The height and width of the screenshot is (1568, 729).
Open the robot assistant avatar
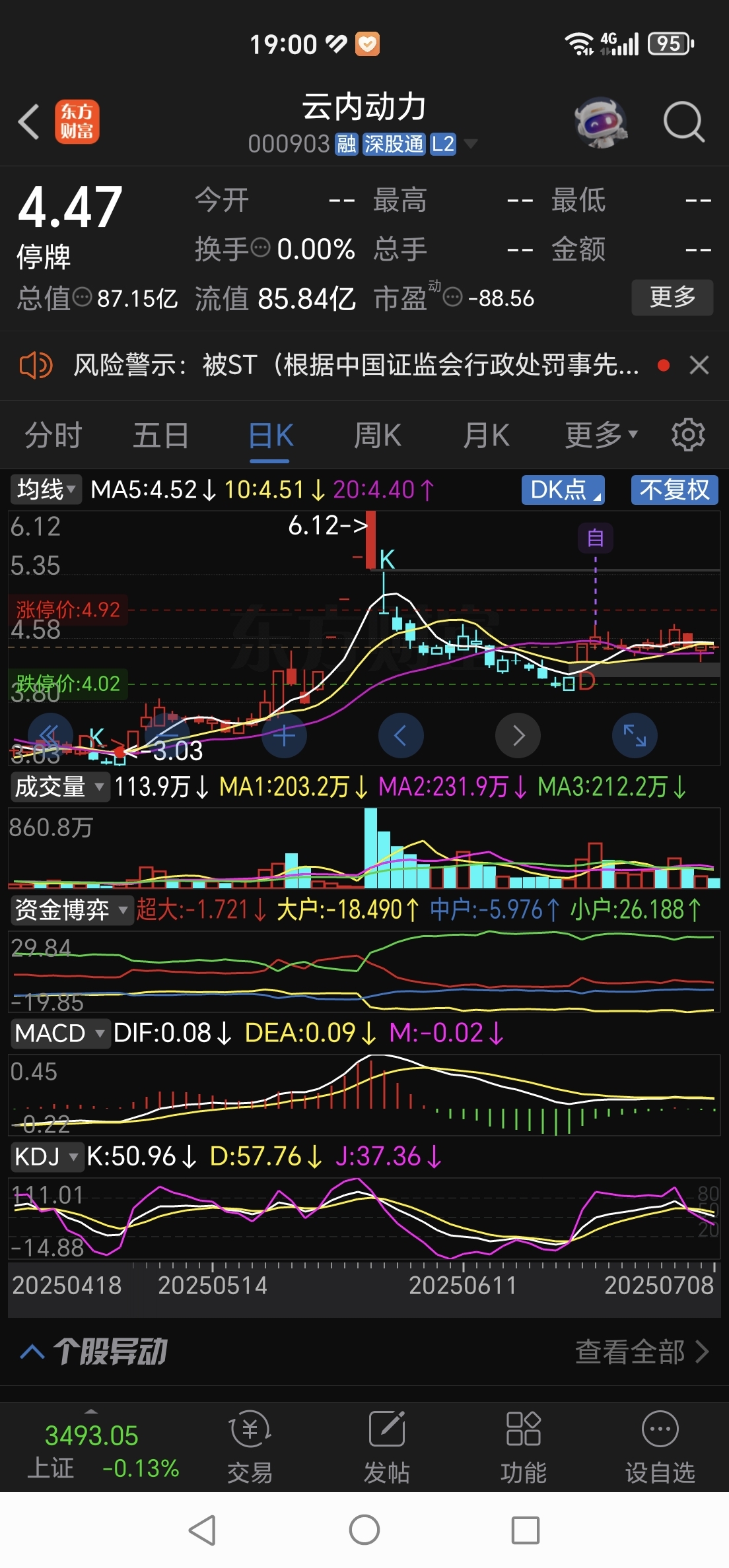click(x=601, y=123)
